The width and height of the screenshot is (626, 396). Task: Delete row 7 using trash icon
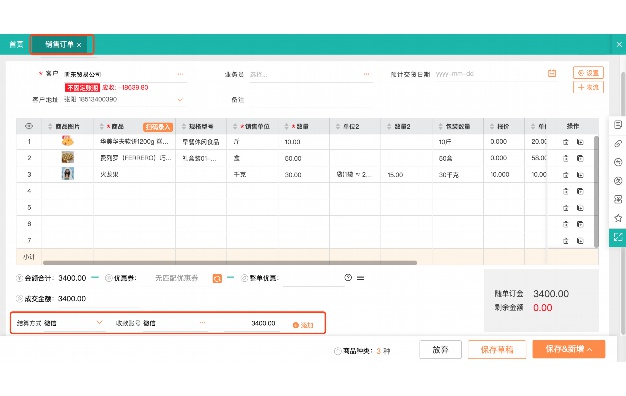point(565,241)
